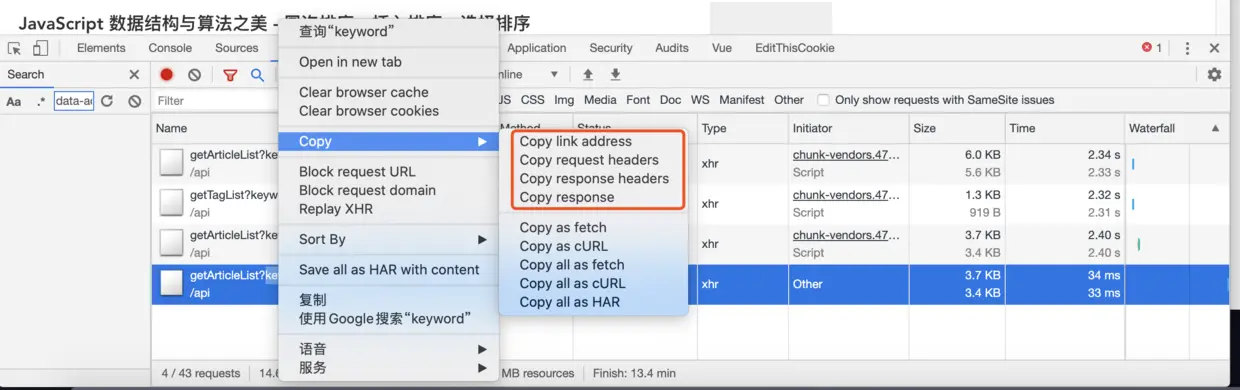Image resolution: width=1240 pixels, height=390 pixels.
Task: Refresh the search results icon
Action: [107, 101]
